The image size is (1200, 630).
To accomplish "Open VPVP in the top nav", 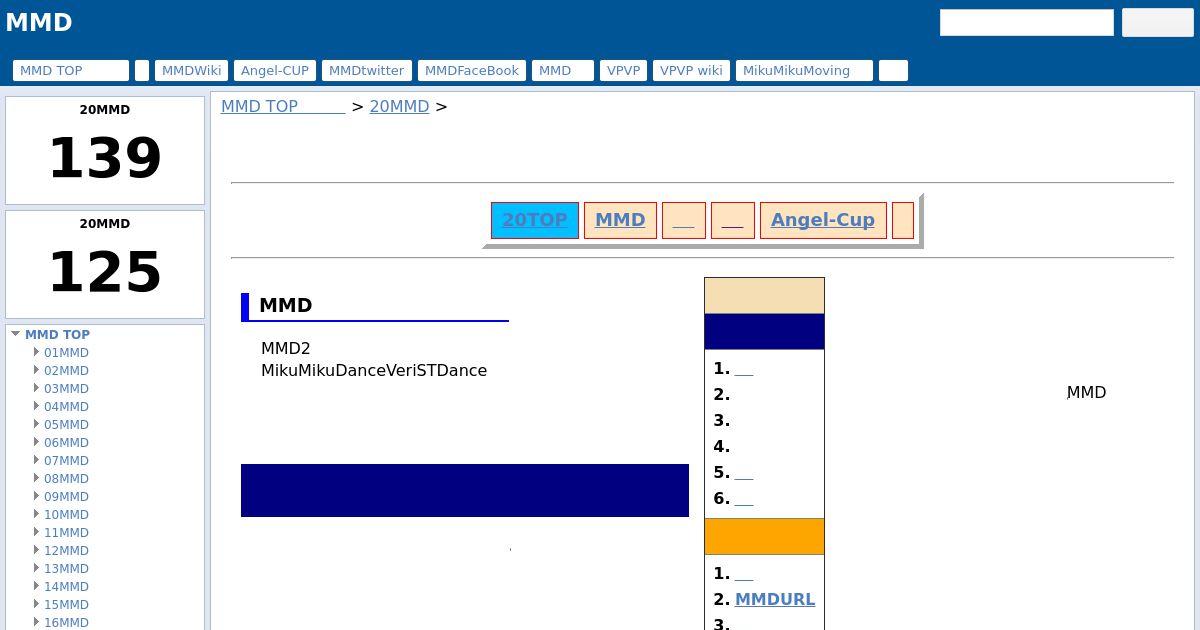I will (624, 70).
